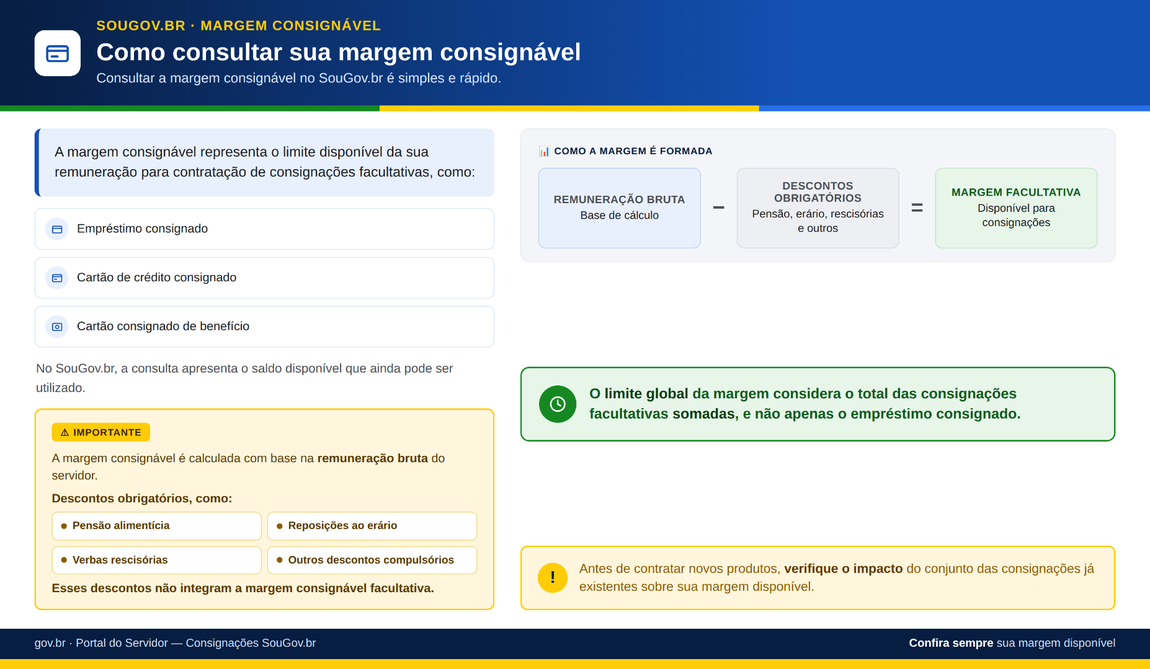Select the Cartão de crédito consignado item
Screen dimensions: 1150x669
click(264, 278)
